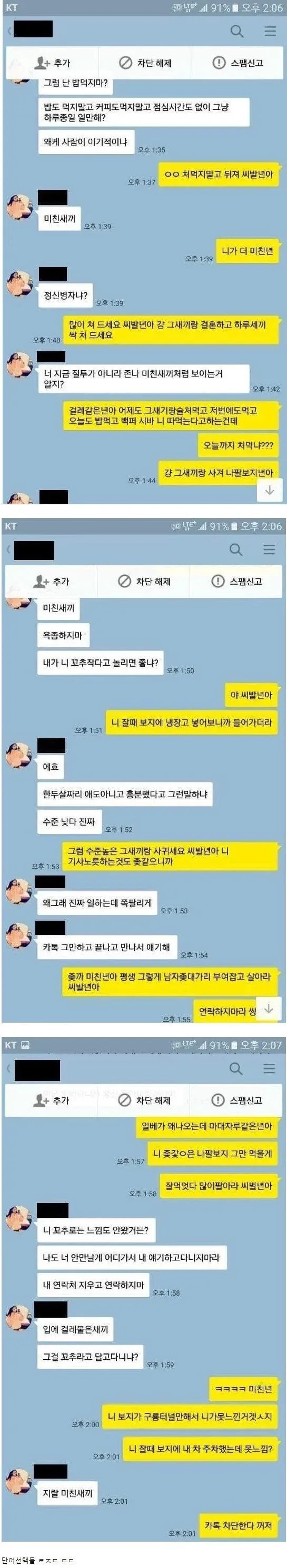Open the hamburger menu in the middle screenshot
Image resolution: width=287 pixels, height=1568 pixels.
[269, 549]
